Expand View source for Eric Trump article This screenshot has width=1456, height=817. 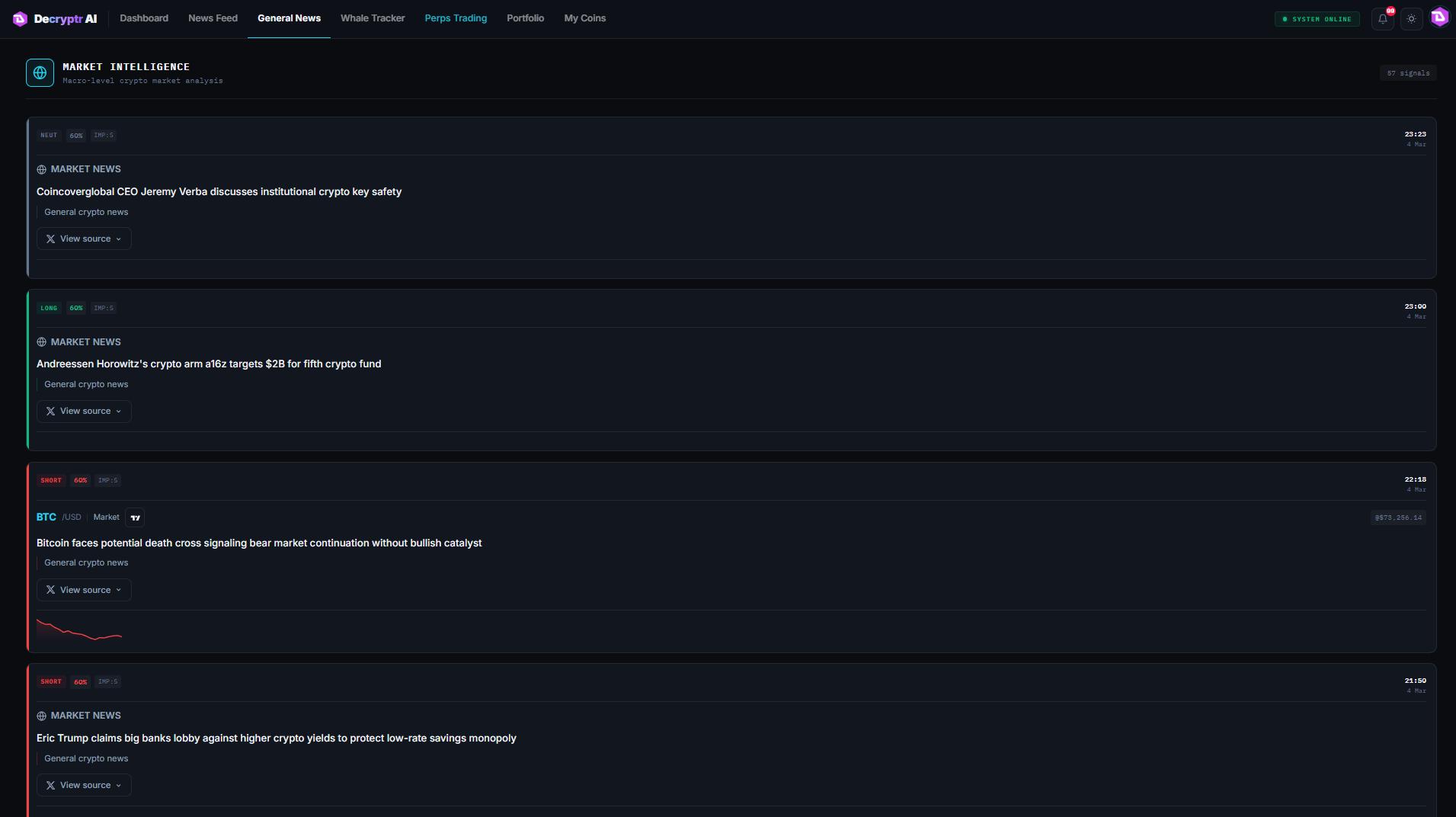[84, 785]
